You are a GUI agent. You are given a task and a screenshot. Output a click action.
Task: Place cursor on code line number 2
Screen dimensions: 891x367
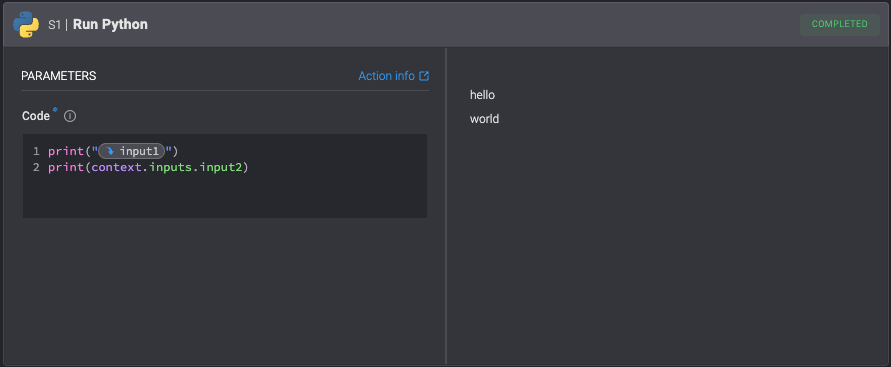(x=36, y=168)
